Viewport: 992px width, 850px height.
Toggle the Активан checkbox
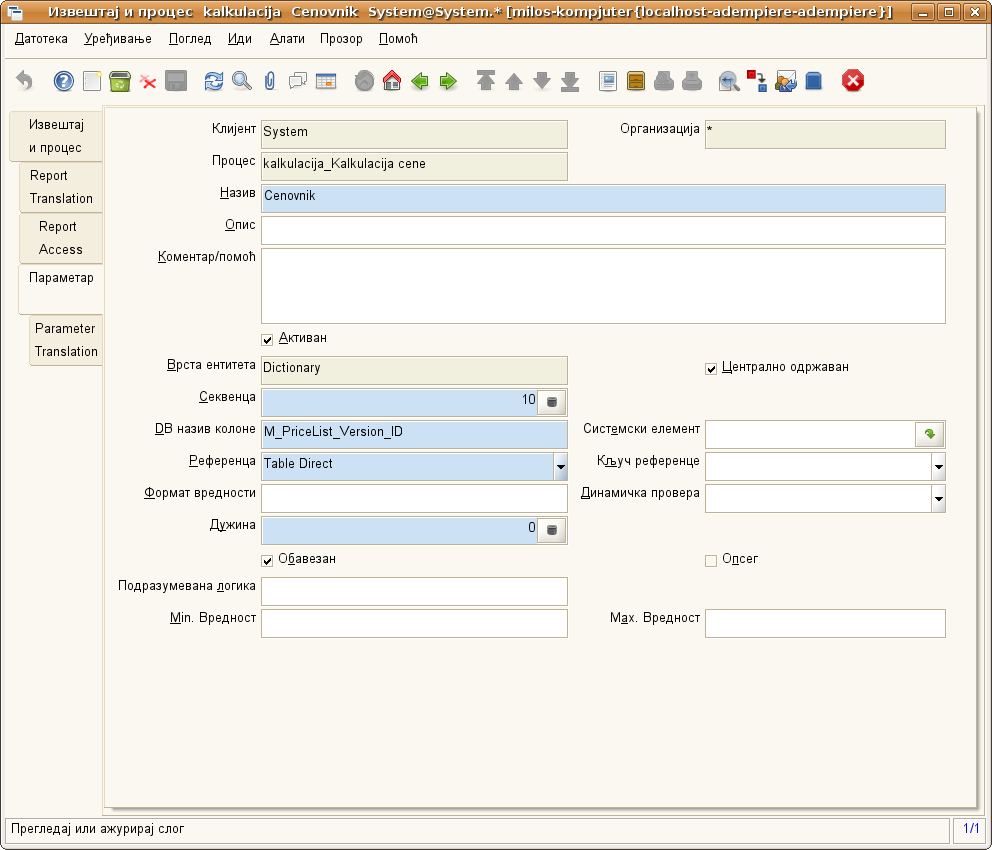pos(267,340)
